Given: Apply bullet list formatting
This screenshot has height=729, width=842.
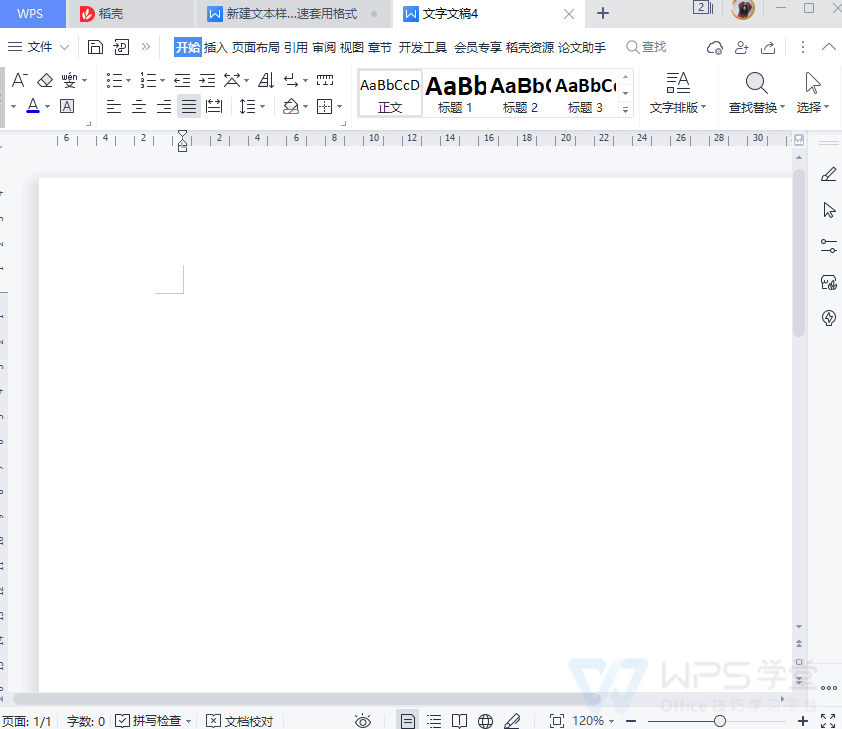Looking at the screenshot, I should pyautogui.click(x=114, y=81).
